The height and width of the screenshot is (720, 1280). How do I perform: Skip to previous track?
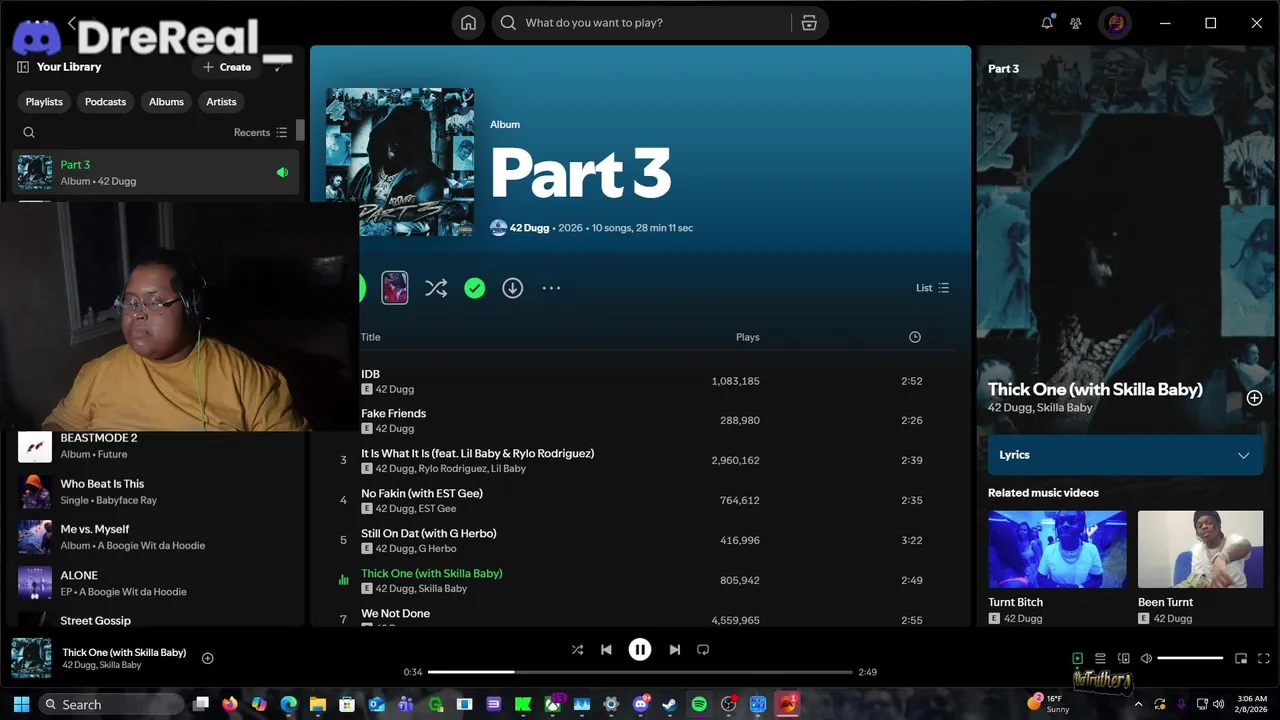(x=606, y=650)
